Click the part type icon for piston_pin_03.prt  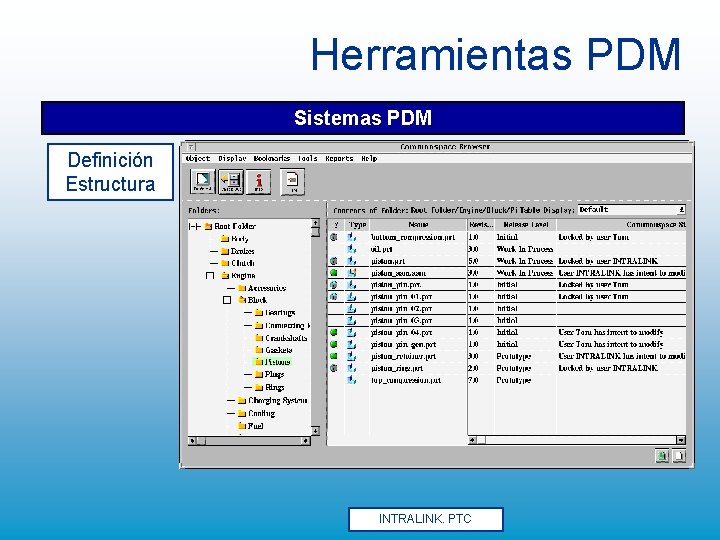[x=352, y=321]
